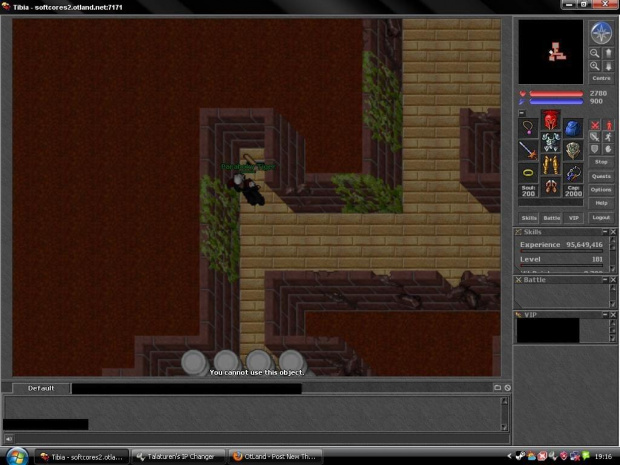Switch to Talaturen's IP Changer taskbar item
This screenshot has height=465, width=620.
[178, 457]
